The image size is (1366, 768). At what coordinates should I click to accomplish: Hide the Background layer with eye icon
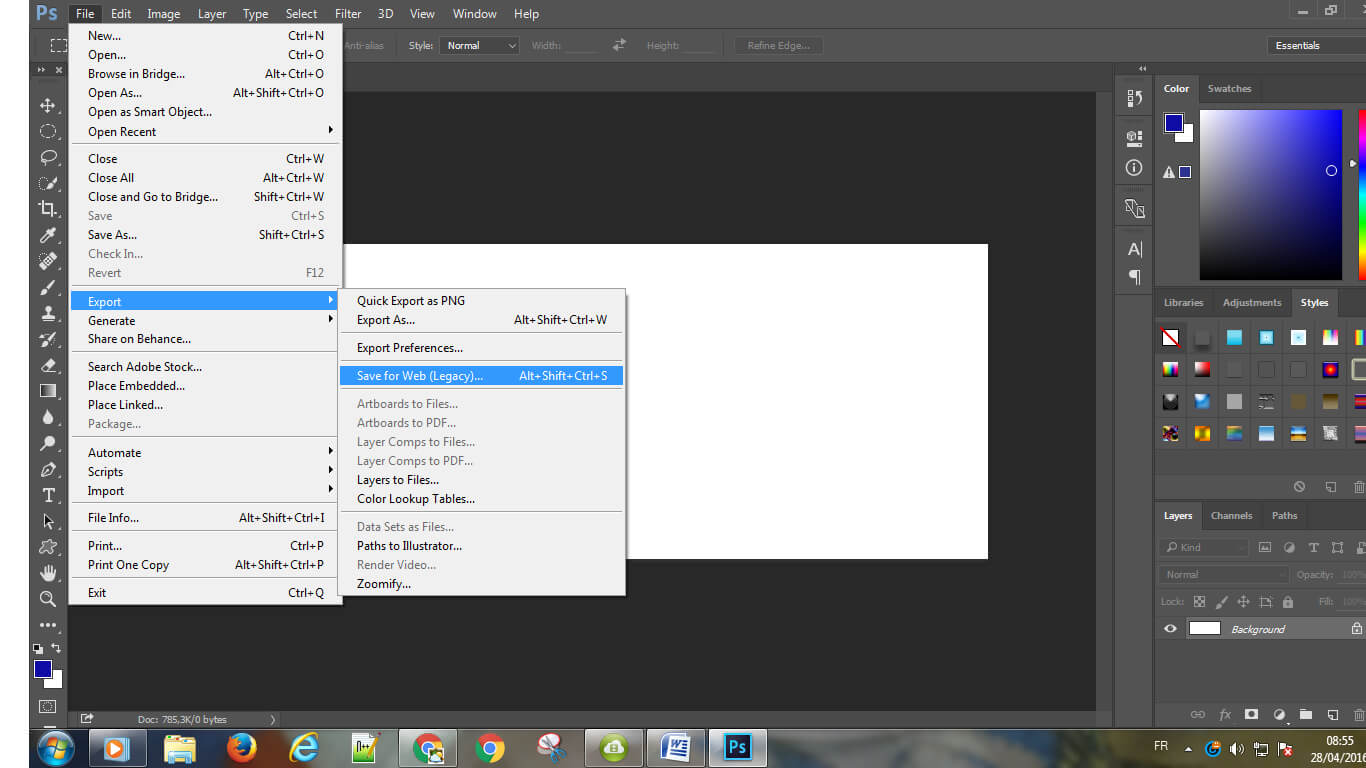pyautogui.click(x=1170, y=629)
